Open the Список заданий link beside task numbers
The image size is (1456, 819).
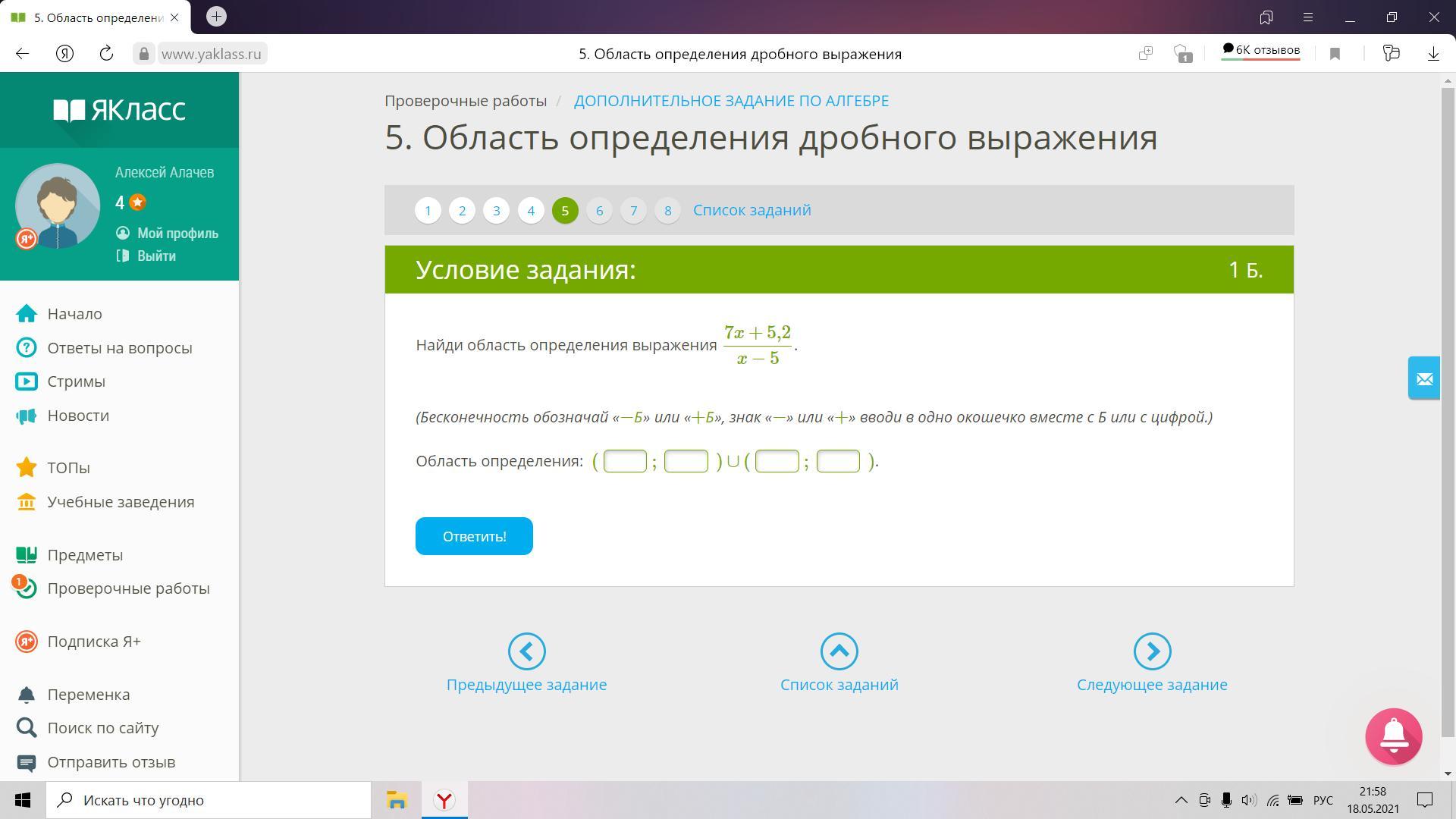(x=752, y=210)
